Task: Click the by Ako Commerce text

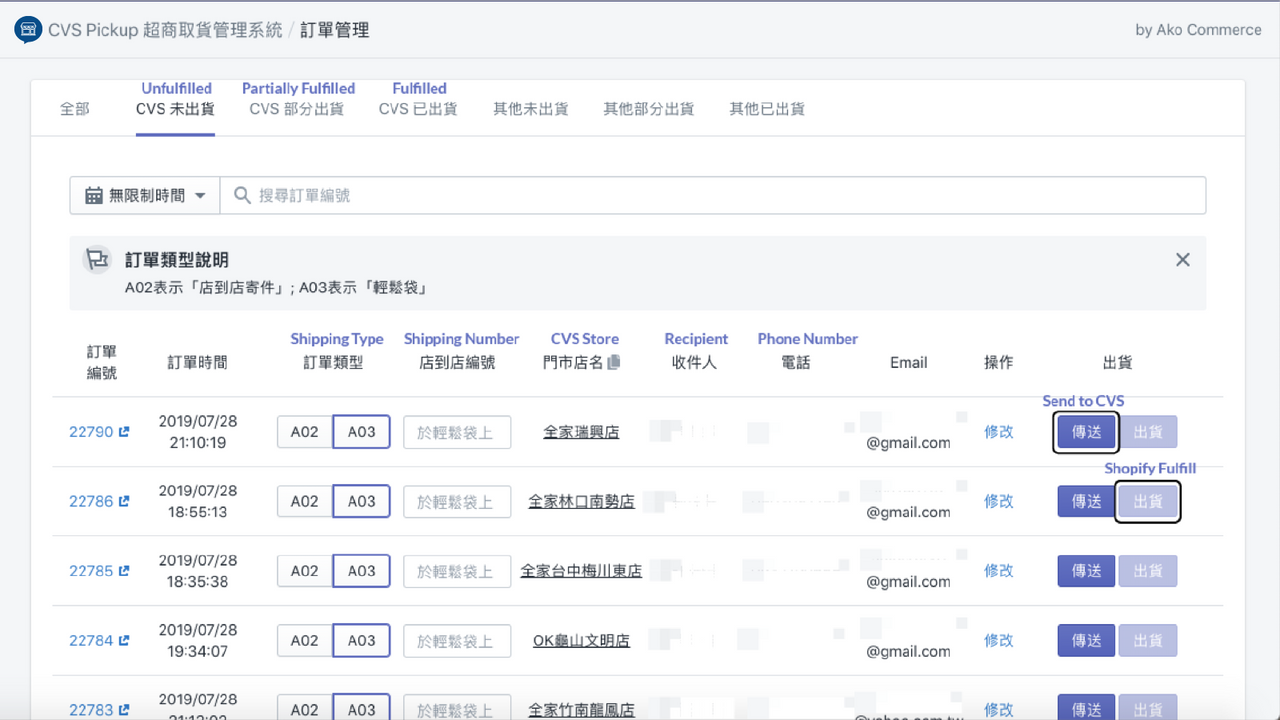Action: 1198,30
